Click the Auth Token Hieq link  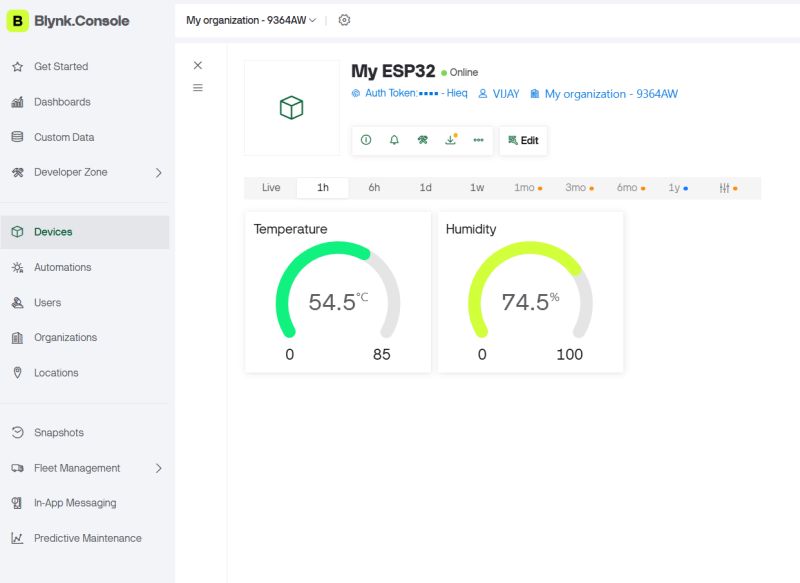tap(409, 93)
